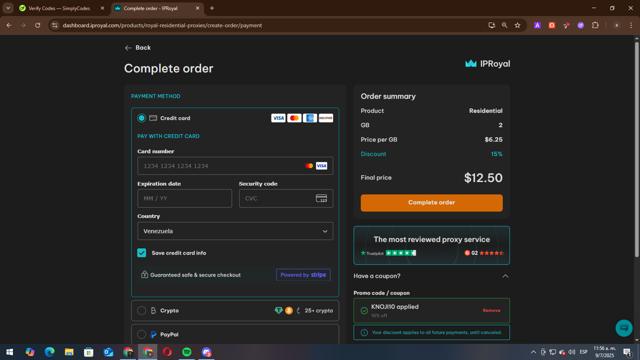The height and width of the screenshot is (360, 640).
Task: Click the Discover card logo icon
Action: (326, 118)
